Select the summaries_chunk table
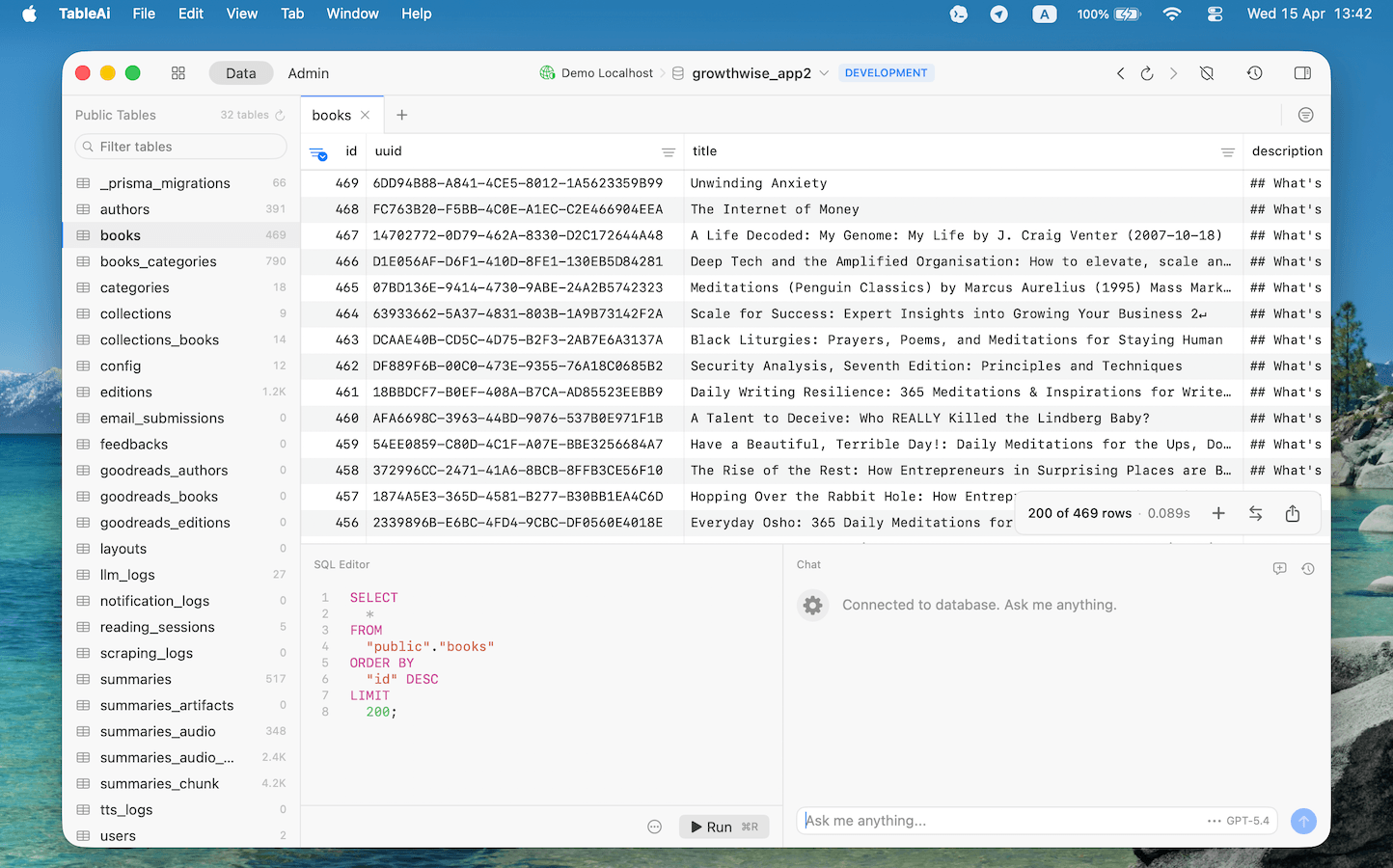The image size is (1393, 868). click(159, 784)
